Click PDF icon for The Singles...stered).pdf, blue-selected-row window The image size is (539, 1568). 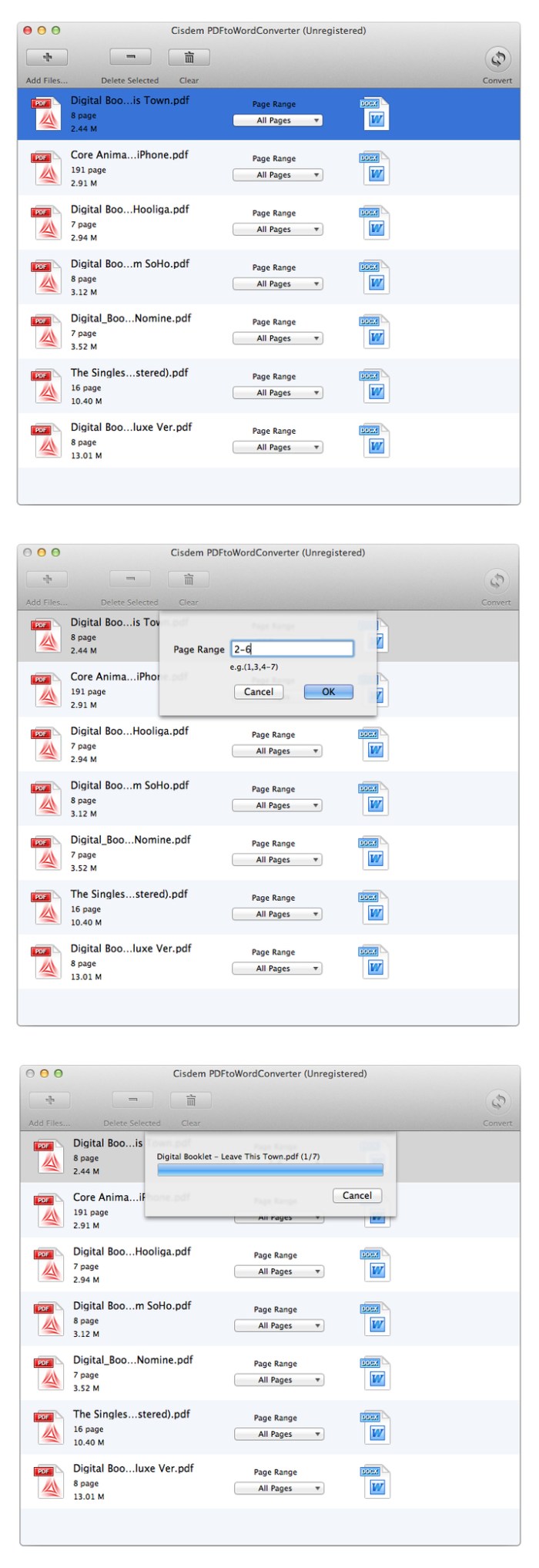pos(45,386)
